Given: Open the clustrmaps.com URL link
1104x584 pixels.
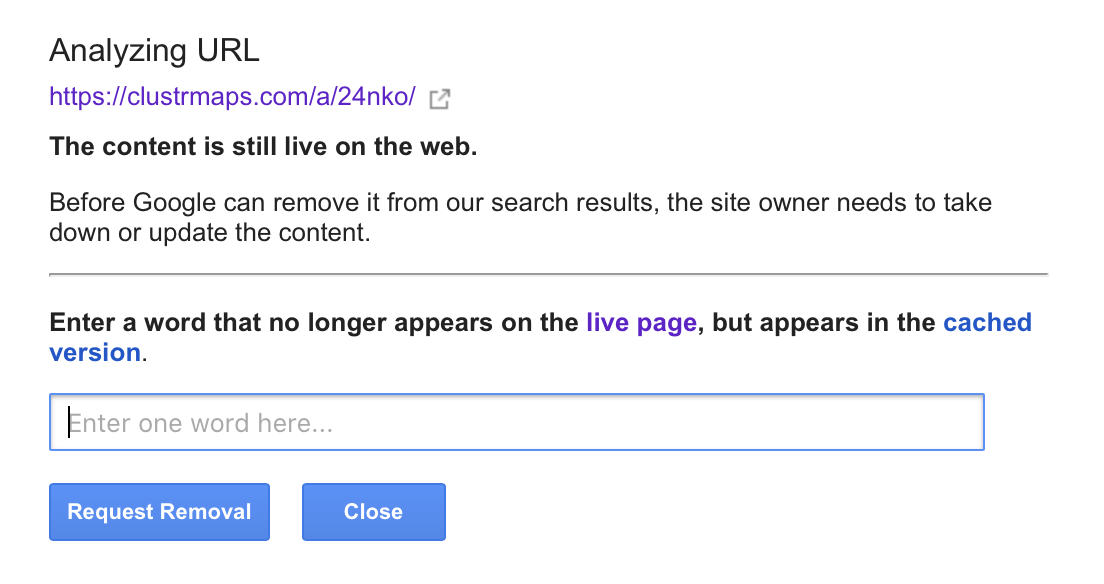Looking at the screenshot, I should click(x=232, y=97).
